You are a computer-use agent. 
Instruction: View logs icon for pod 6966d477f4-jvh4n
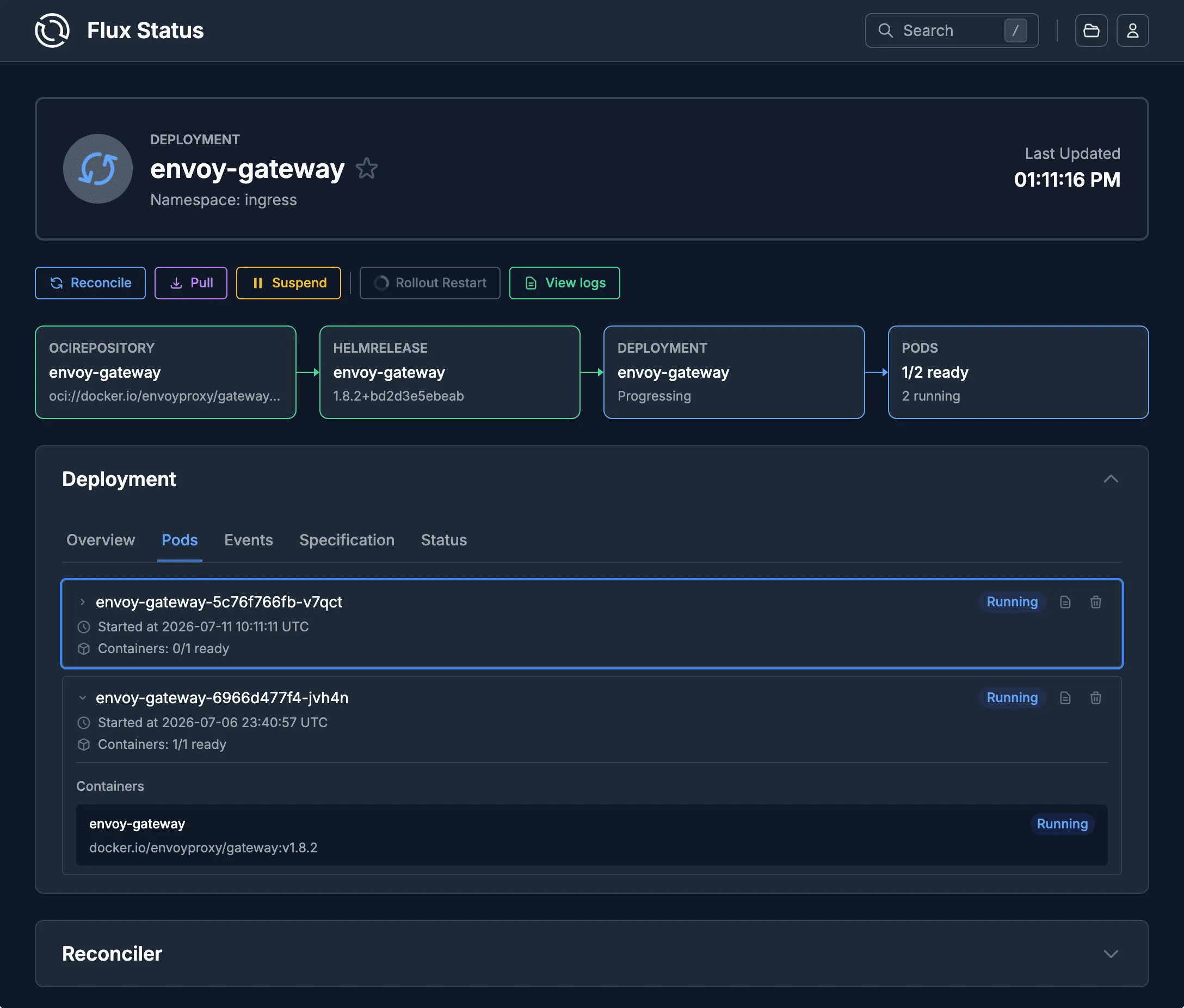coord(1065,698)
